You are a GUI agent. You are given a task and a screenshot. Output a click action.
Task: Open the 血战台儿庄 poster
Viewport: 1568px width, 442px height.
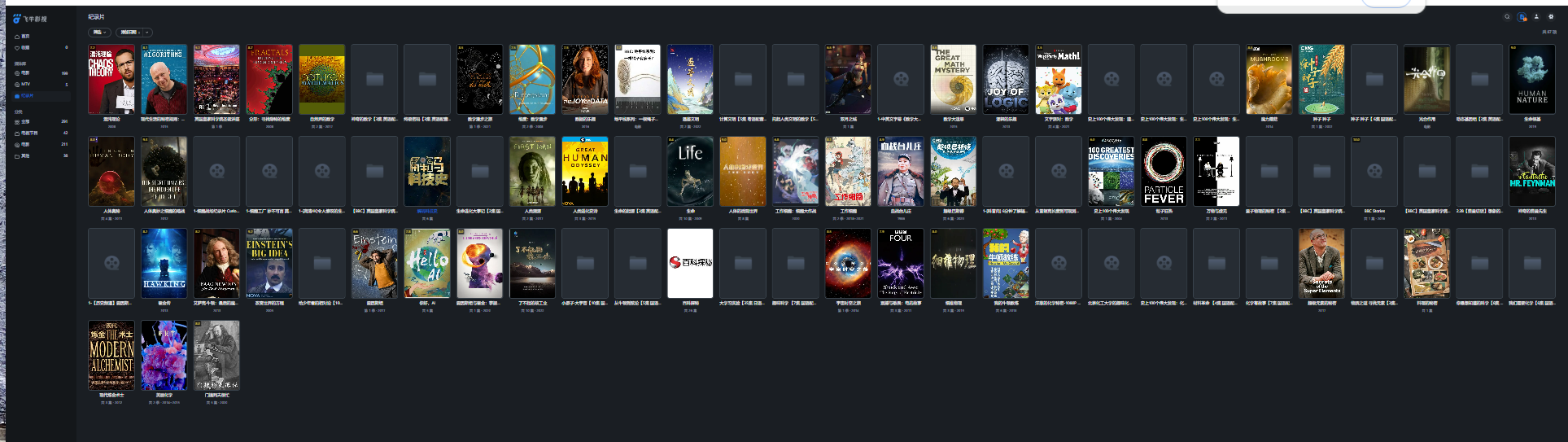point(901,171)
